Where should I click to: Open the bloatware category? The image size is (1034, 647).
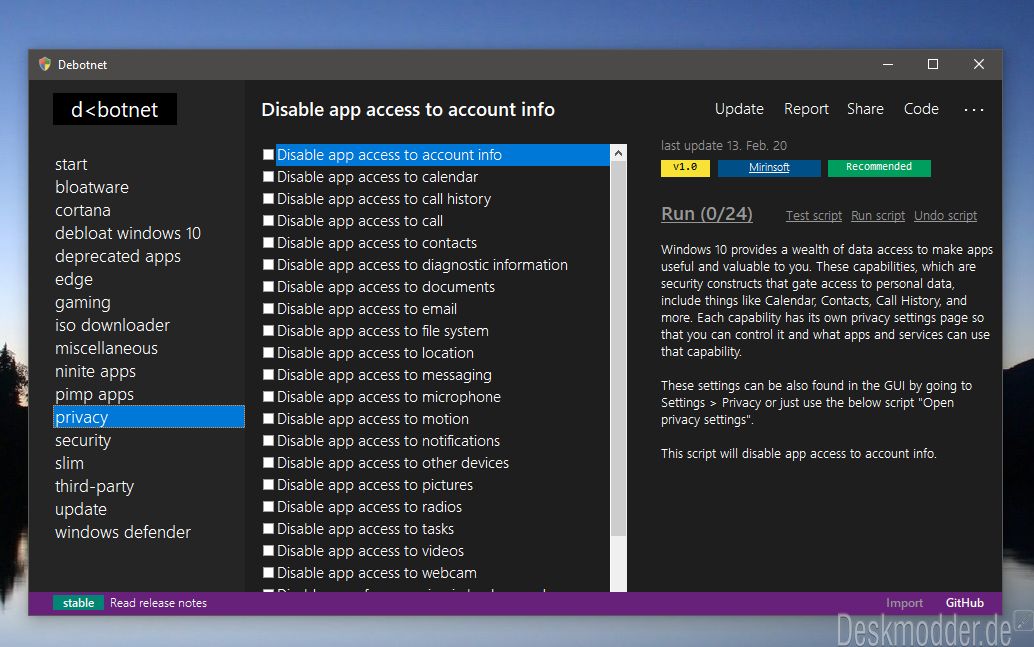[x=92, y=187]
